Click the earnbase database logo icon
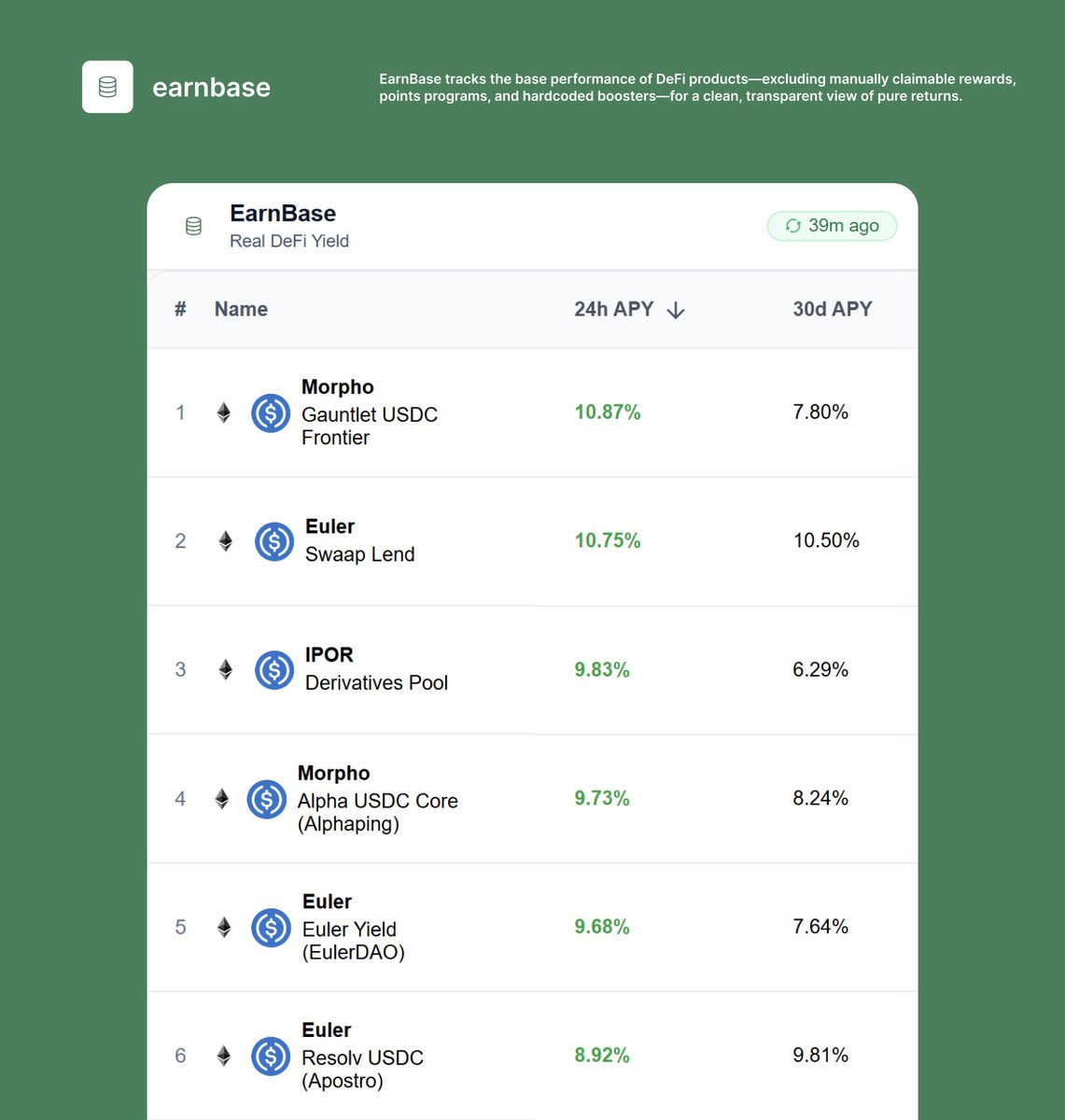1065x1120 pixels. pos(107,87)
